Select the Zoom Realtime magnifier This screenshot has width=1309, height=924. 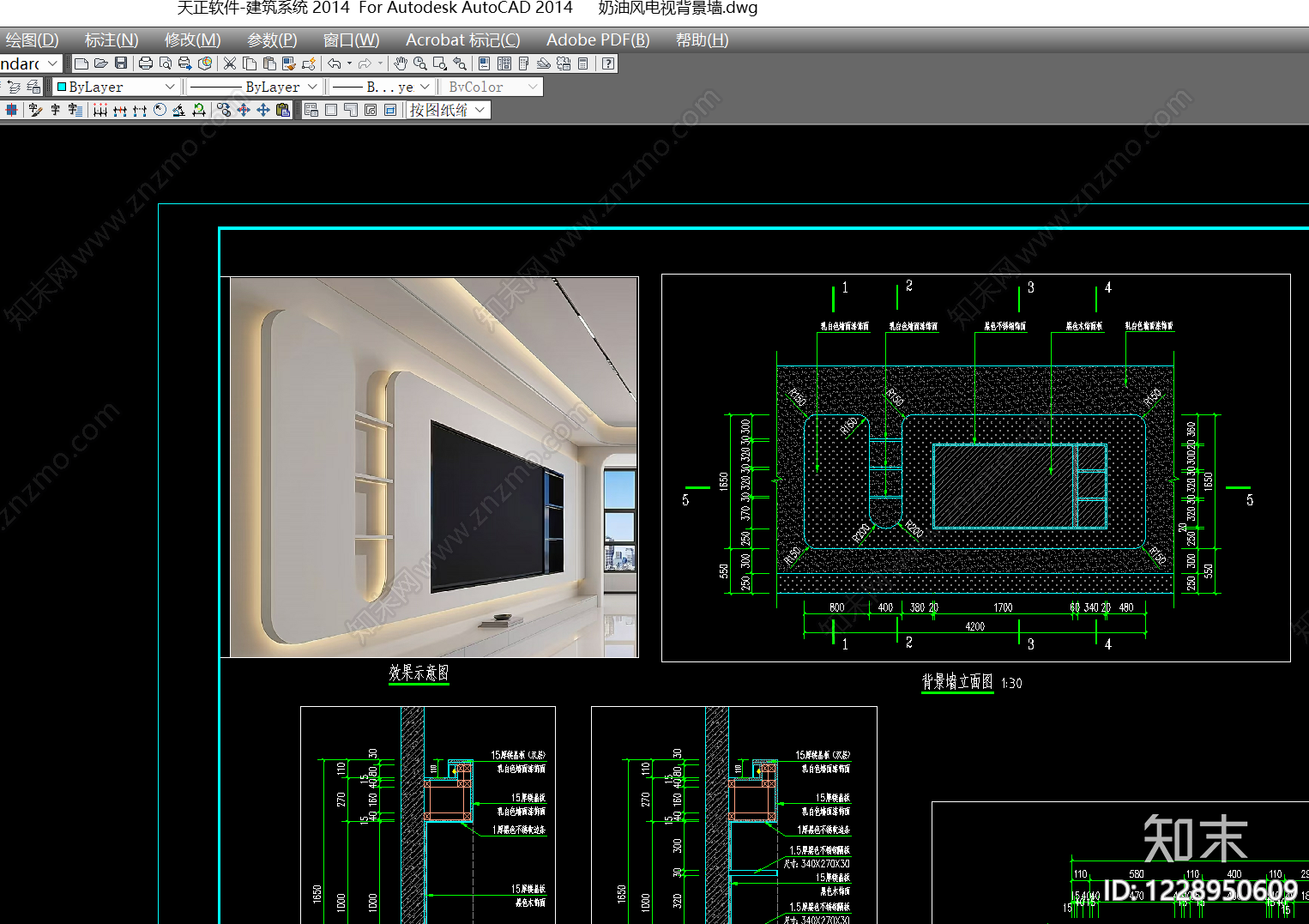point(420,63)
